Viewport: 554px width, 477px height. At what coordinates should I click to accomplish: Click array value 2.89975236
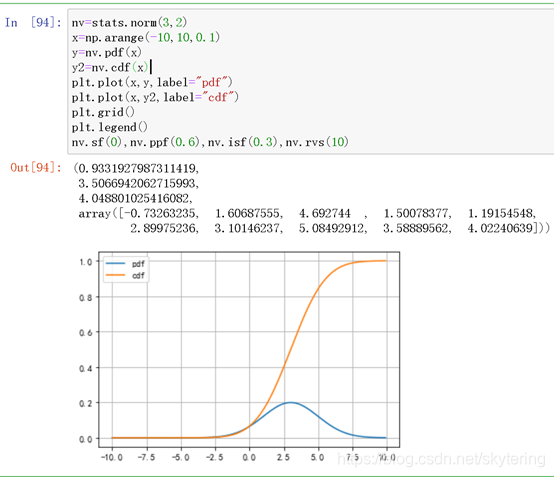tap(163, 228)
